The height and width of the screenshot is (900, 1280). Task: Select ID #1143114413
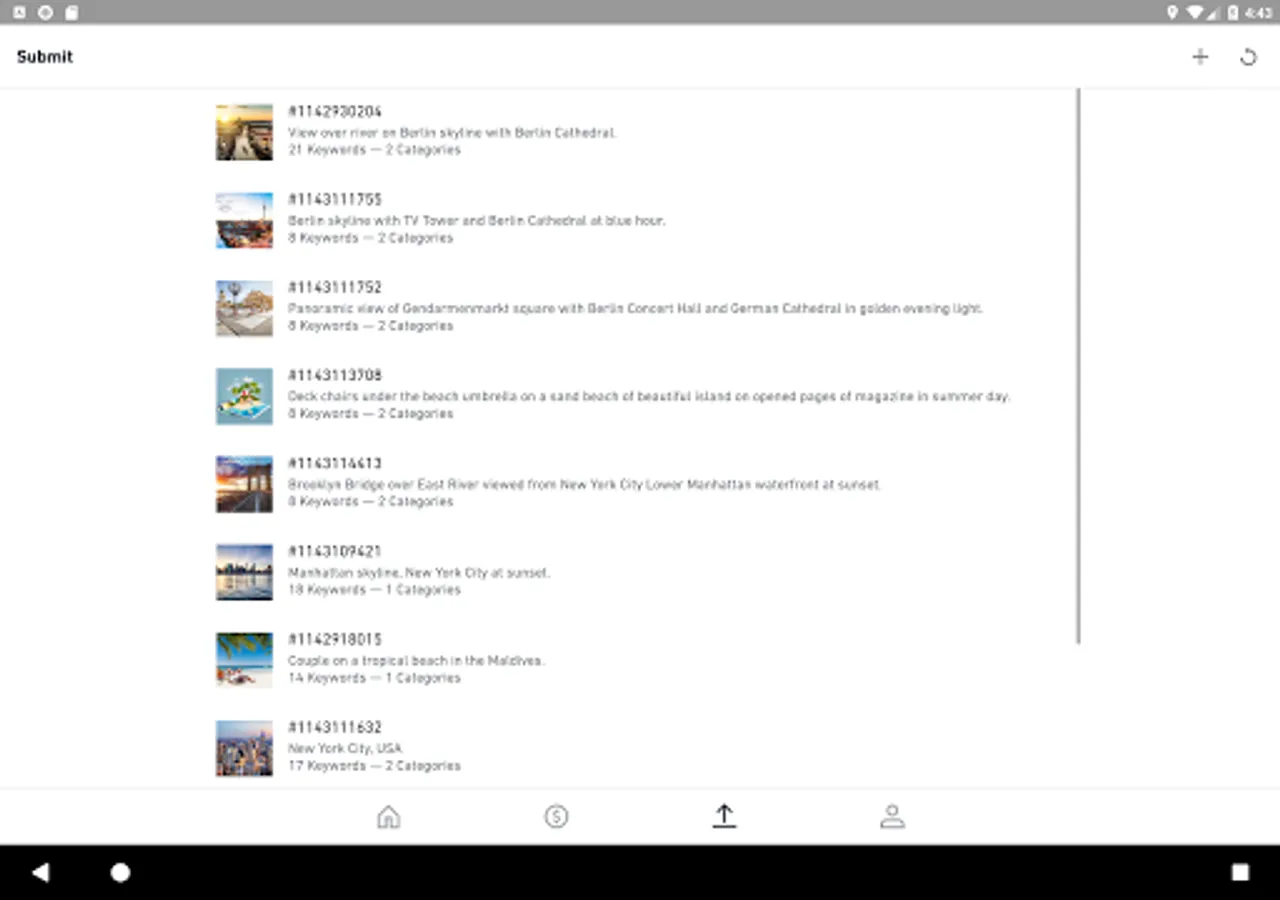point(335,464)
